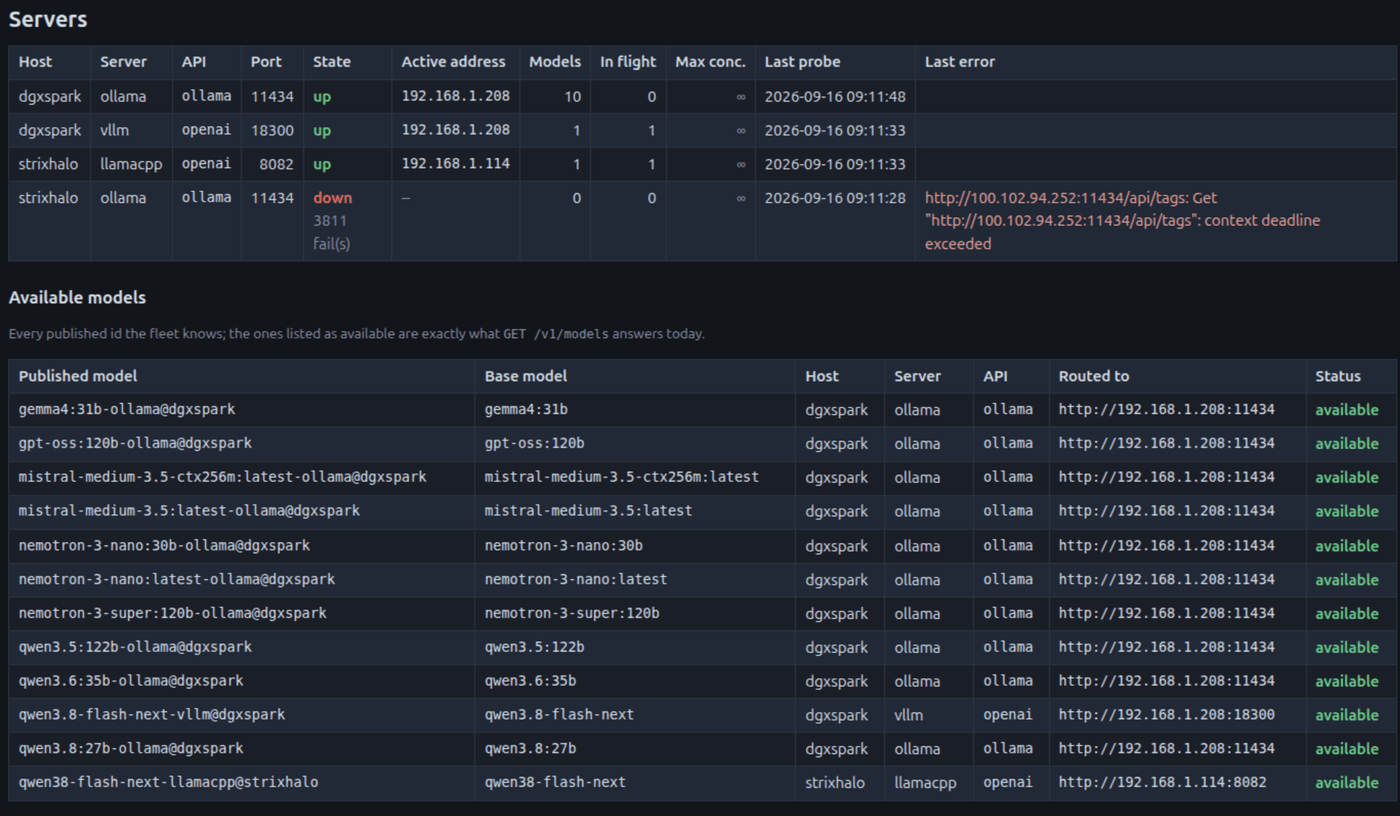The width and height of the screenshot is (1400, 816).
Task: Click the 'vllm' server cell in Servers table
Action: (114, 130)
